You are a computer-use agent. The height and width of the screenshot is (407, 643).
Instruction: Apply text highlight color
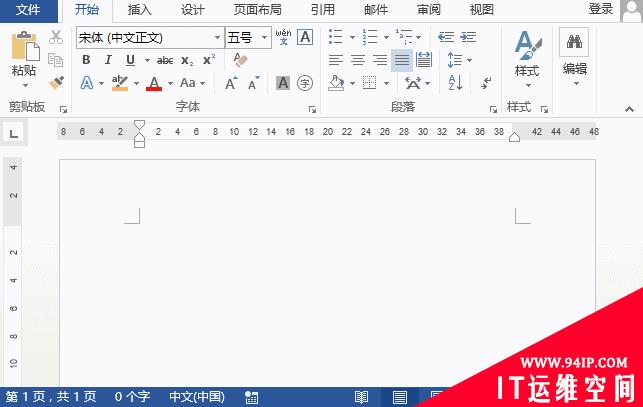[x=120, y=83]
